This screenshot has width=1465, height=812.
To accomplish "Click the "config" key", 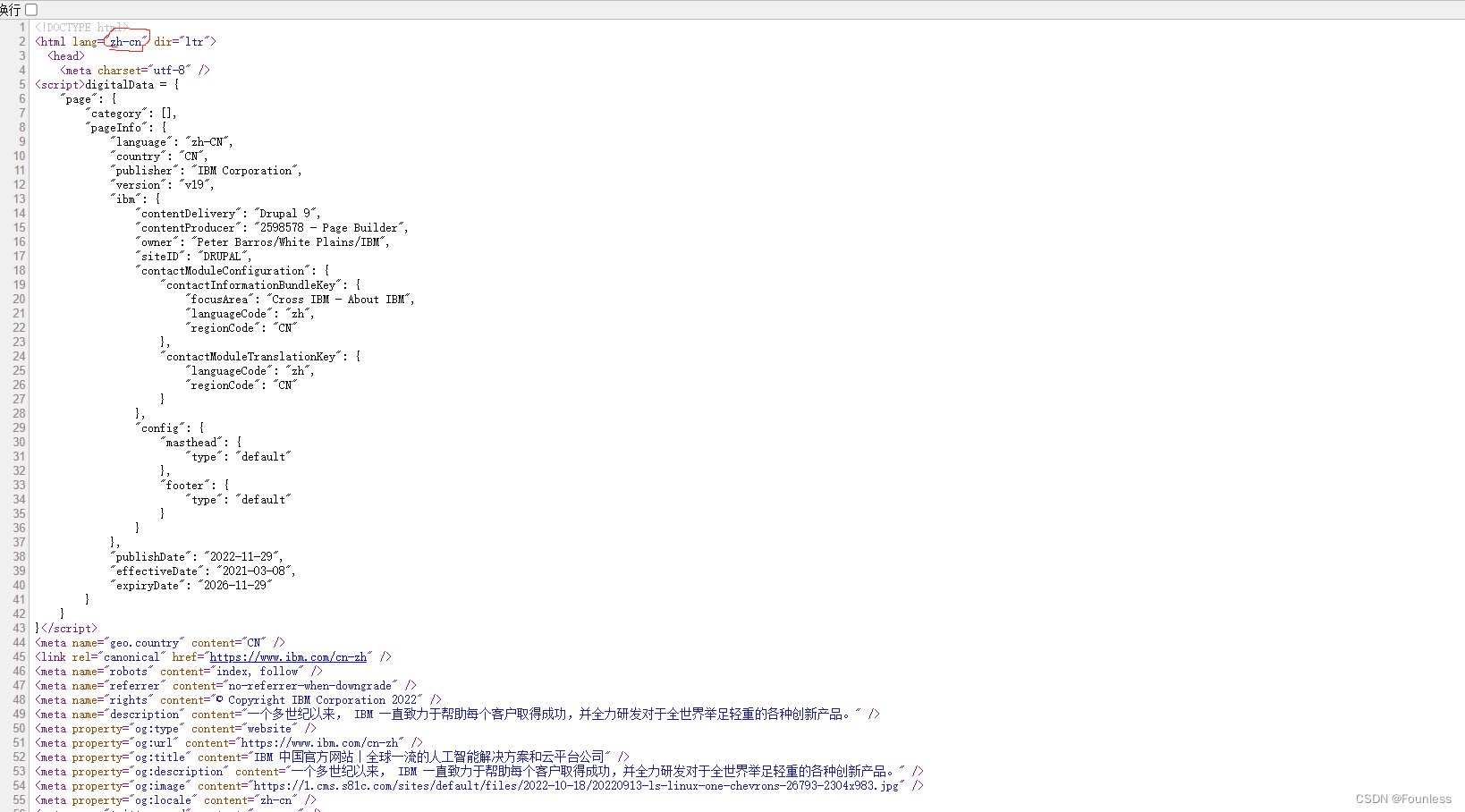I will (160, 428).
